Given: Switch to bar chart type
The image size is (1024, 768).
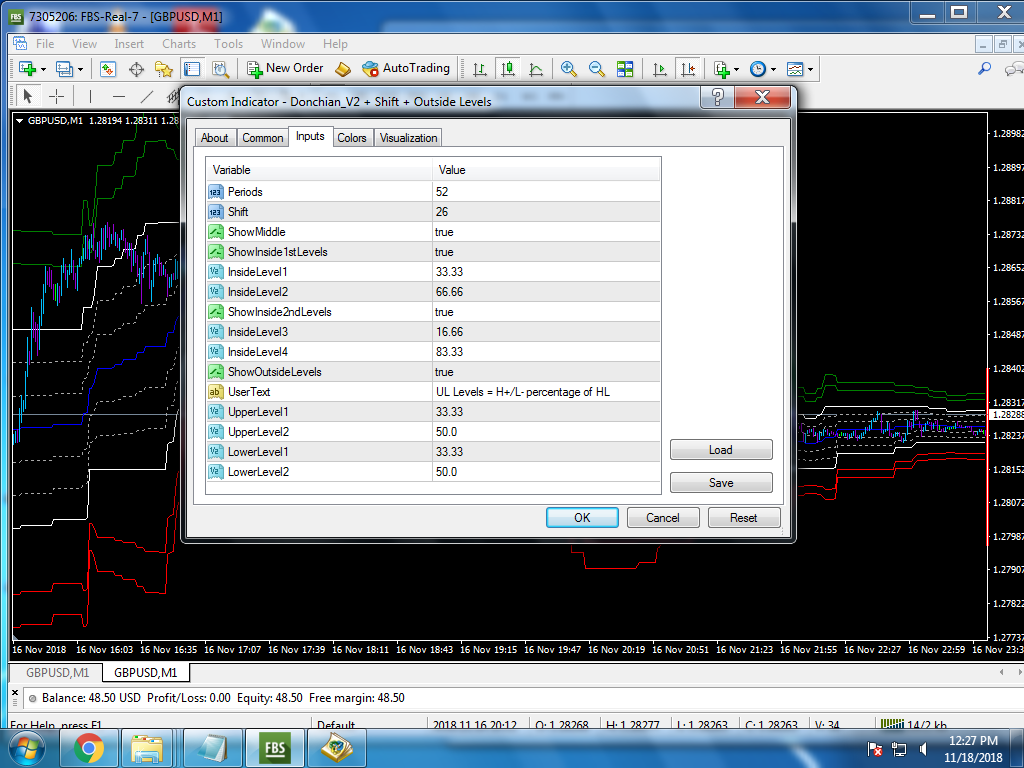Looking at the screenshot, I should click(480, 69).
